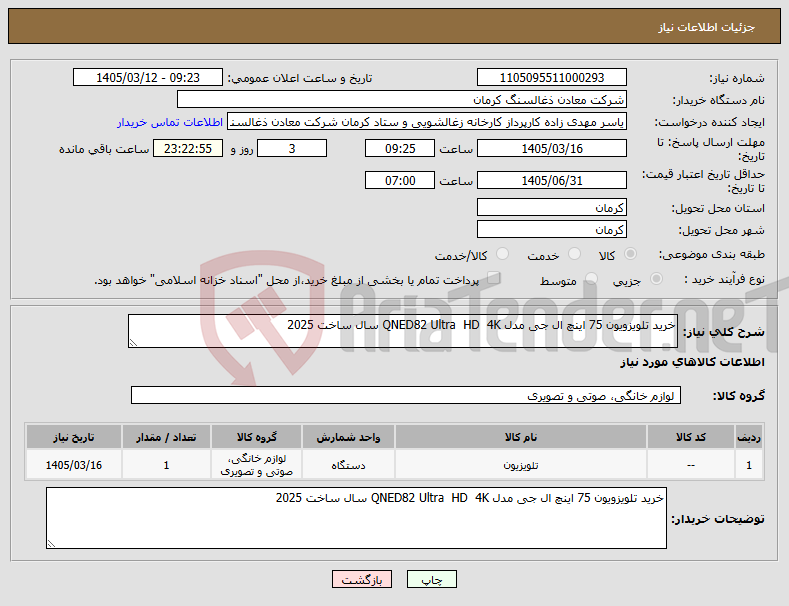Click the request creator name field
Screen dimensions: 789x606
[427, 121]
